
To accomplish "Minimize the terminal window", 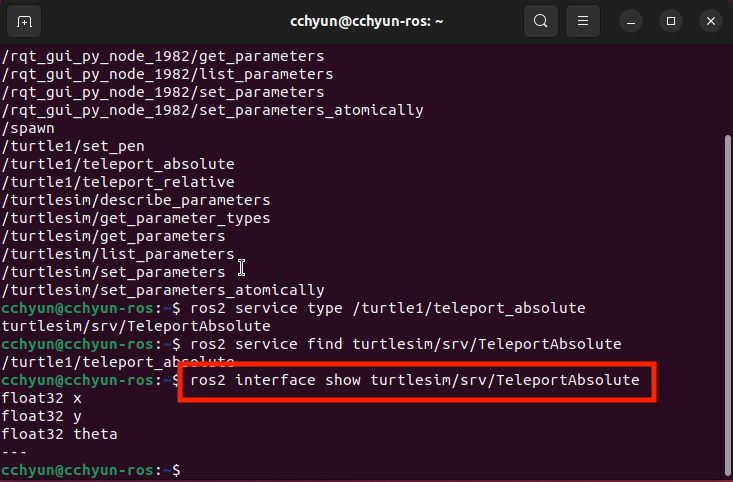I will coord(631,22).
